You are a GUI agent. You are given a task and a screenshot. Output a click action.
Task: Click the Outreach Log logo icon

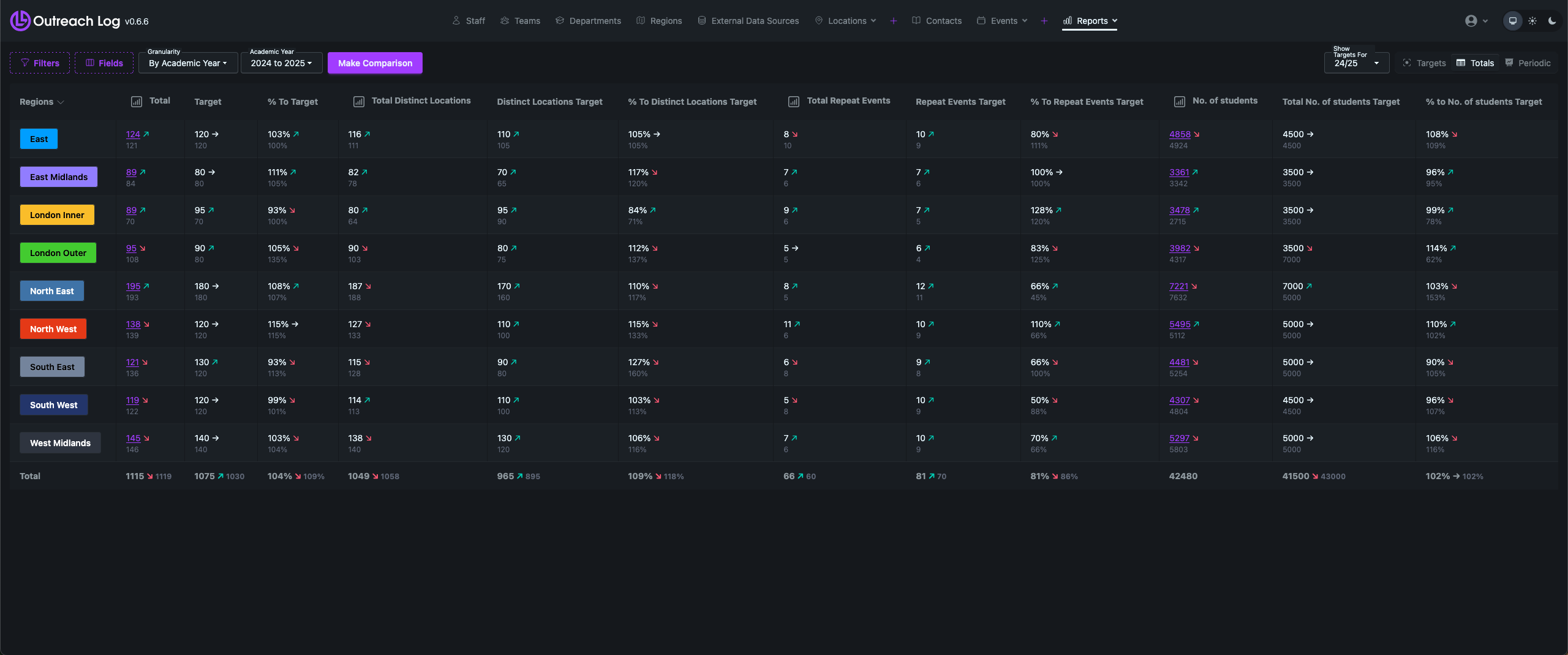[20, 21]
